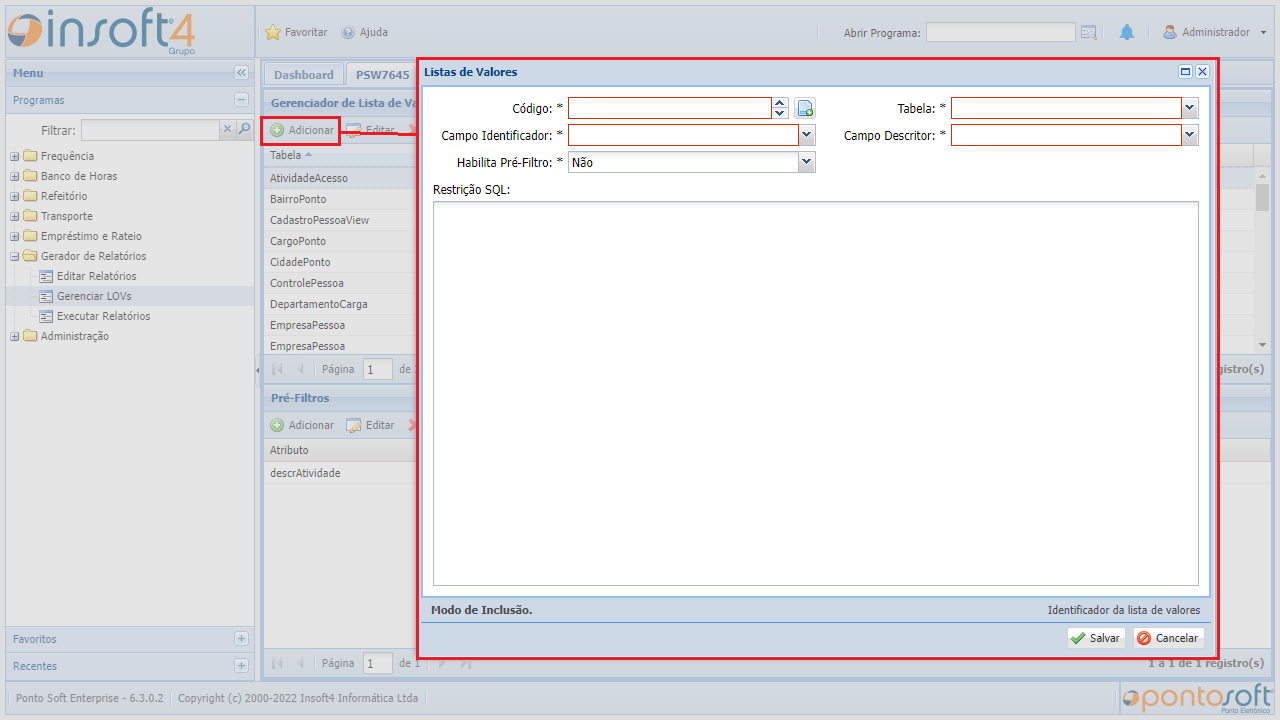
Task: Maximize the Listas de Valores dialog
Action: click(1186, 72)
